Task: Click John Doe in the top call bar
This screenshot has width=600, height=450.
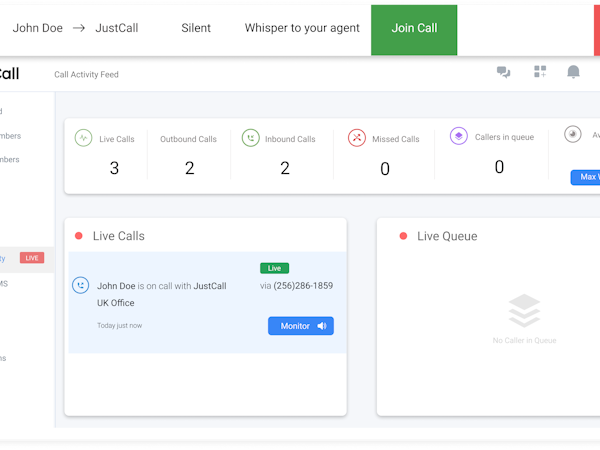Action: click(x=38, y=28)
